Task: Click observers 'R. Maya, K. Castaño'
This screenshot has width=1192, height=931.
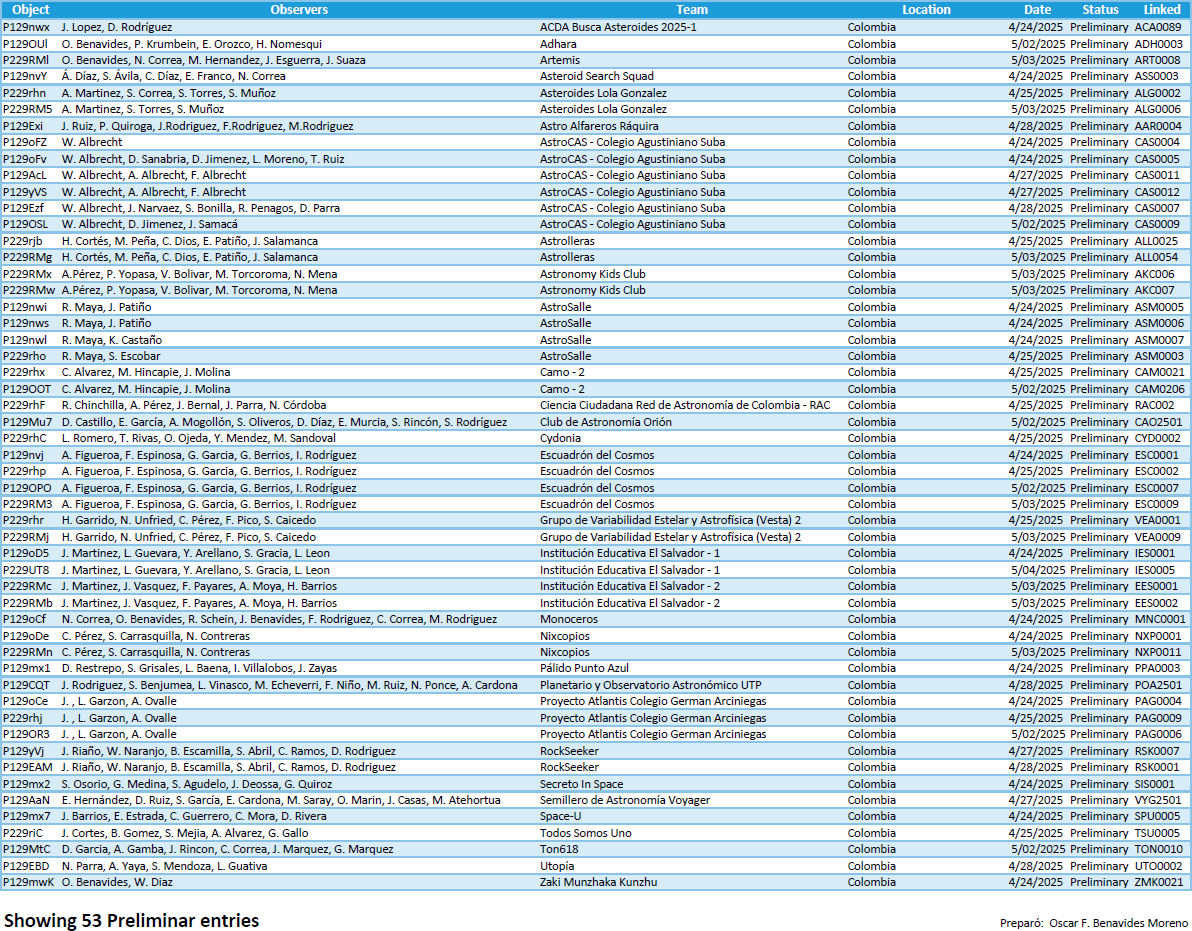Action: [x=112, y=340]
